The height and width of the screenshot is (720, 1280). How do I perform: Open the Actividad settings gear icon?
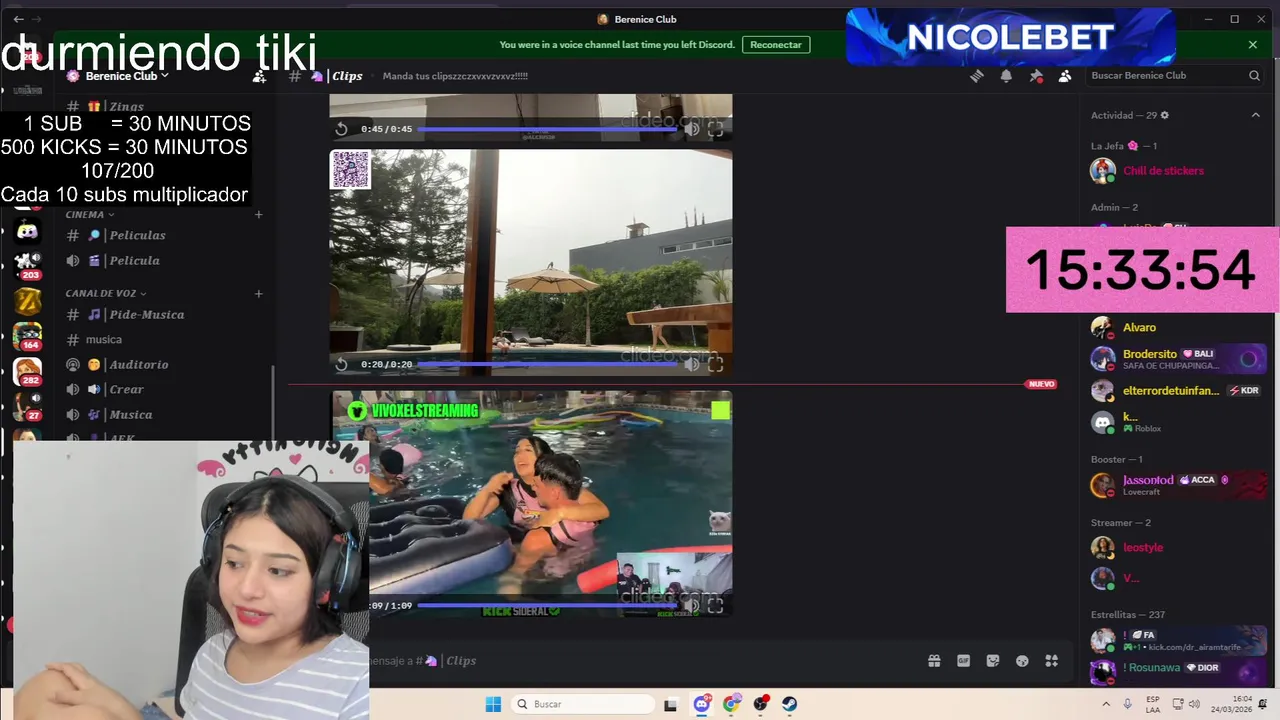(1164, 115)
